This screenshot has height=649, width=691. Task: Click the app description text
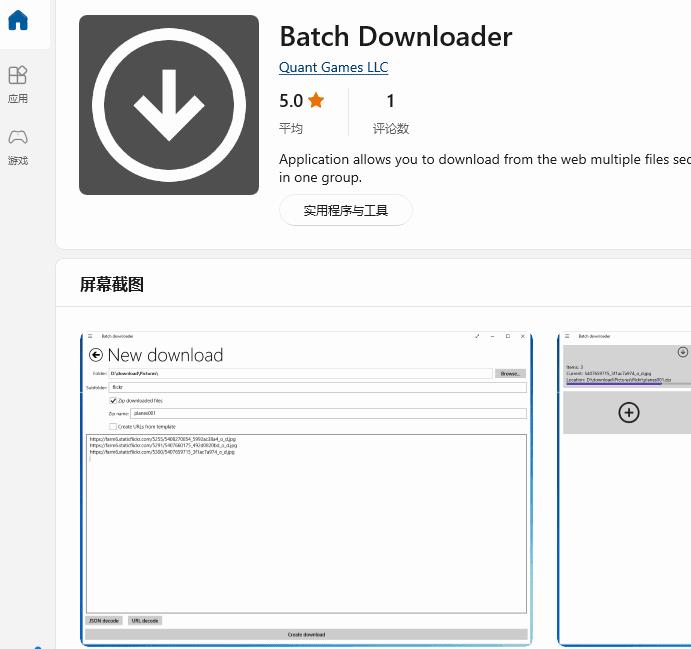(485, 168)
